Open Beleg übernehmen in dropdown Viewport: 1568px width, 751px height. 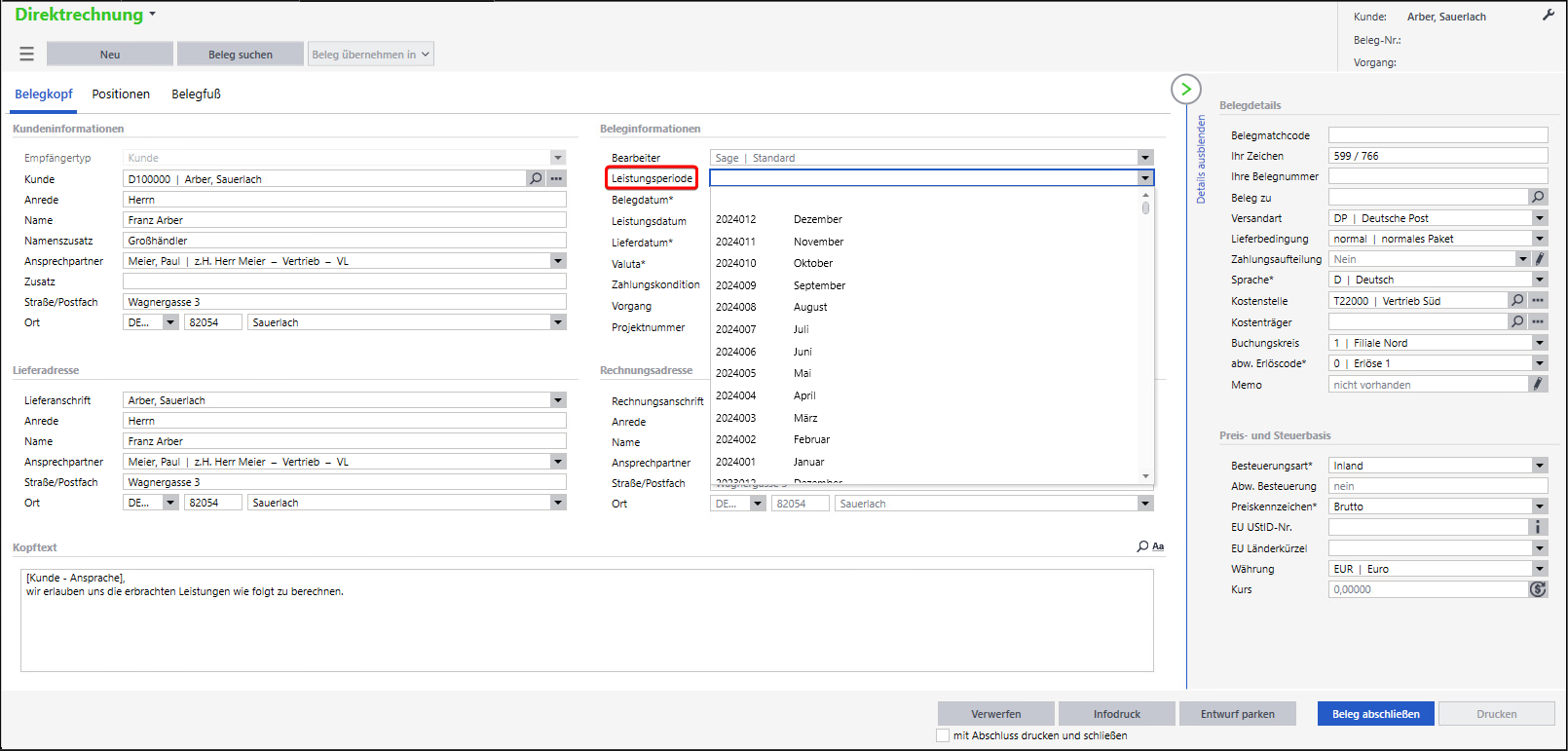tap(371, 55)
